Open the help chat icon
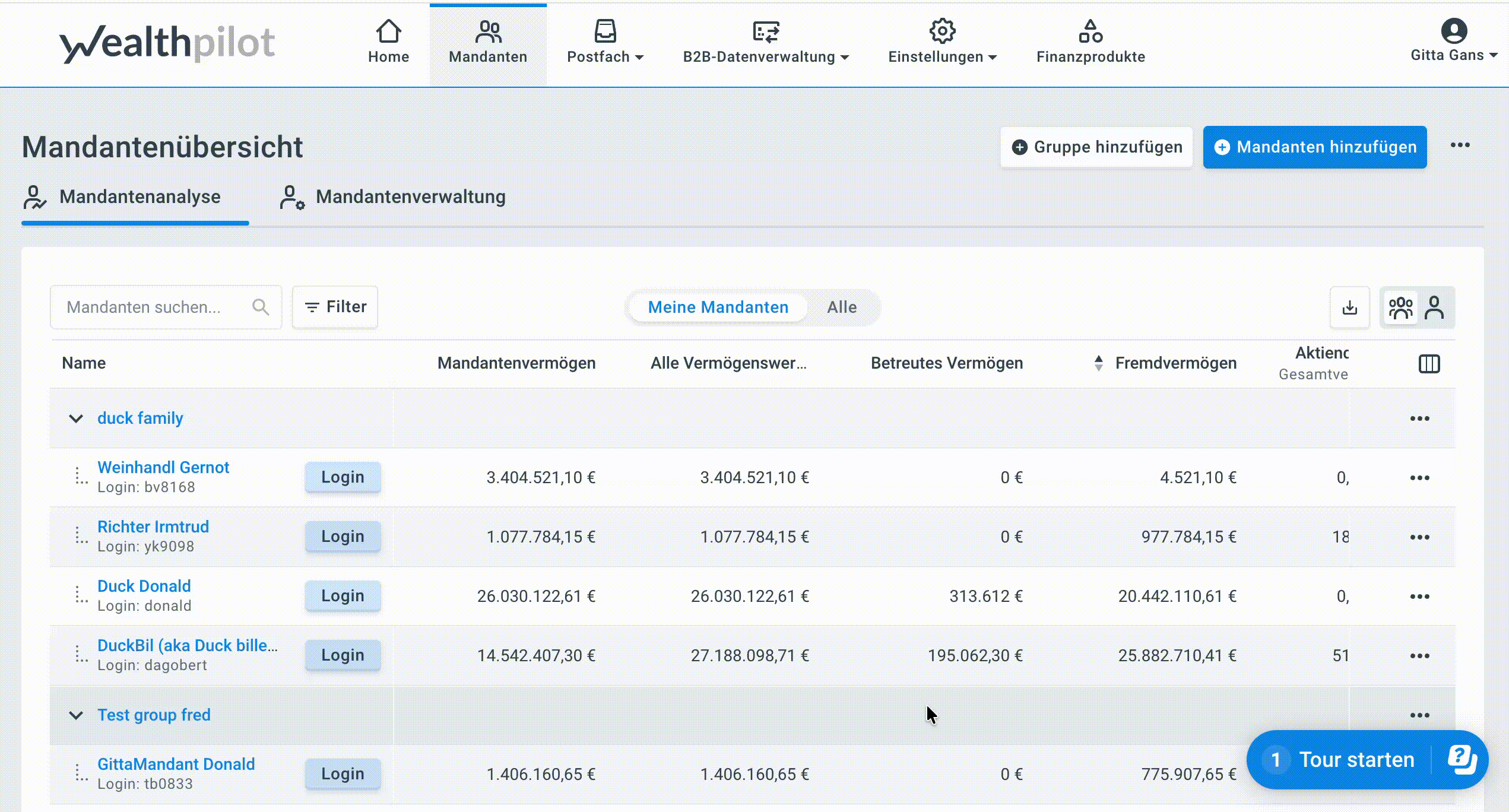Image resolution: width=1509 pixels, height=812 pixels. tap(1462, 759)
